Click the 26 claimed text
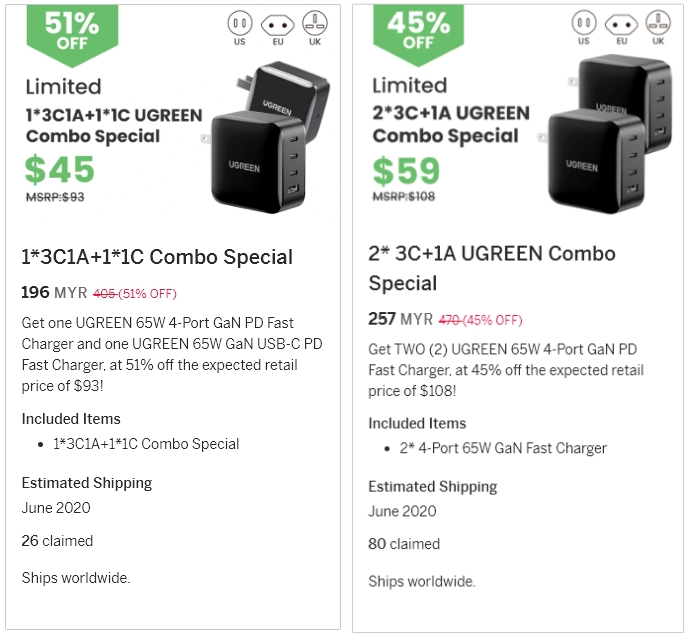This screenshot has width=686, height=637. (57, 541)
